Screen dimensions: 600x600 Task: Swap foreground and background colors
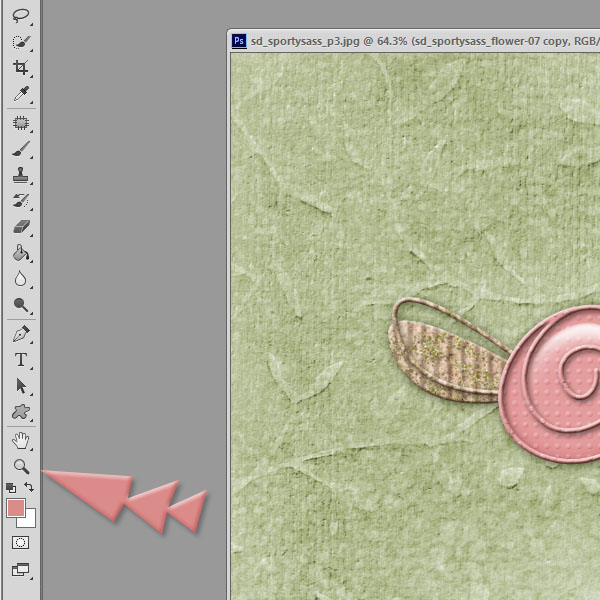coord(29,487)
